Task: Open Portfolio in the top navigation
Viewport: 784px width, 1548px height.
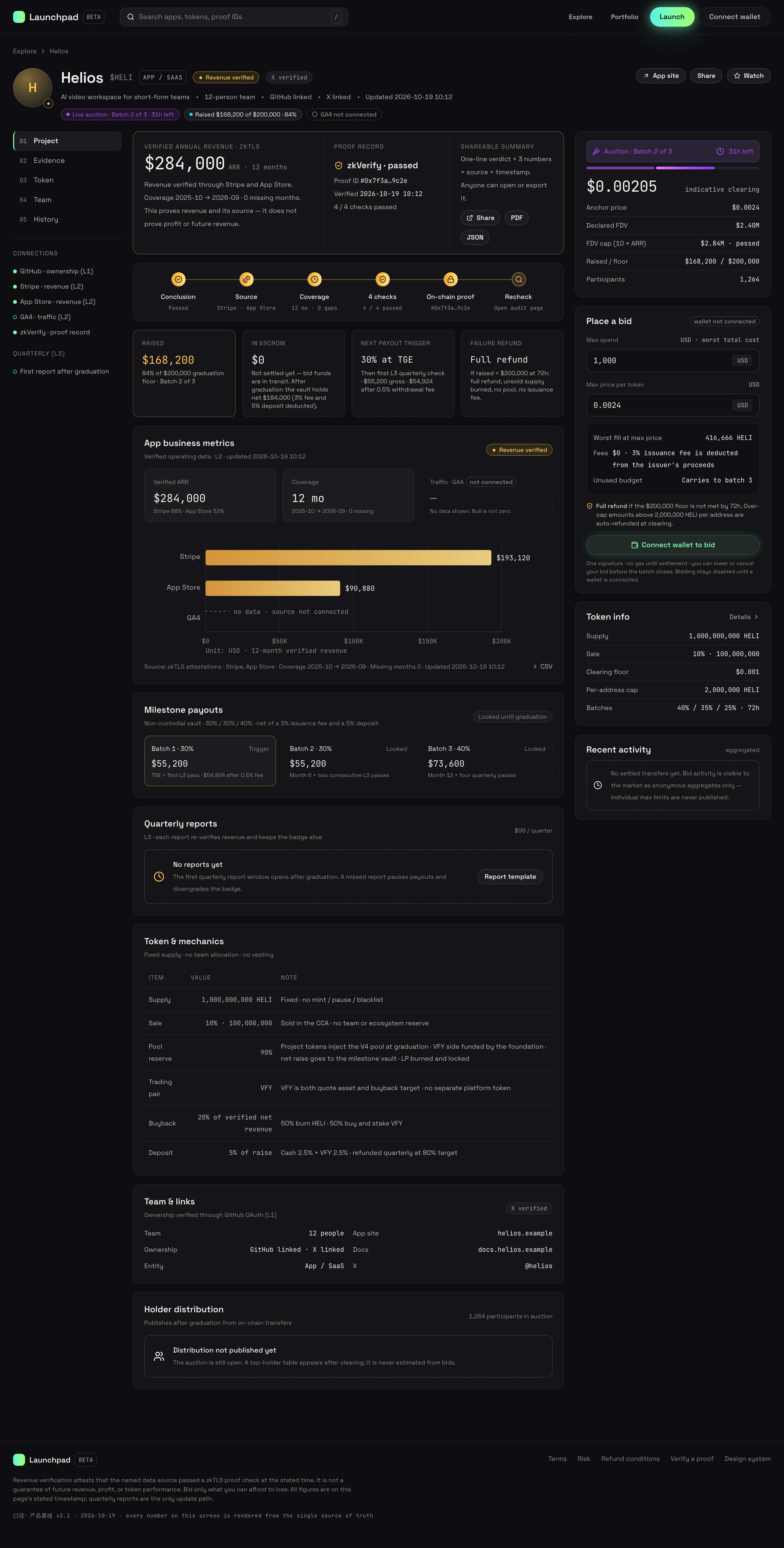Action: click(x=624, y=17)
